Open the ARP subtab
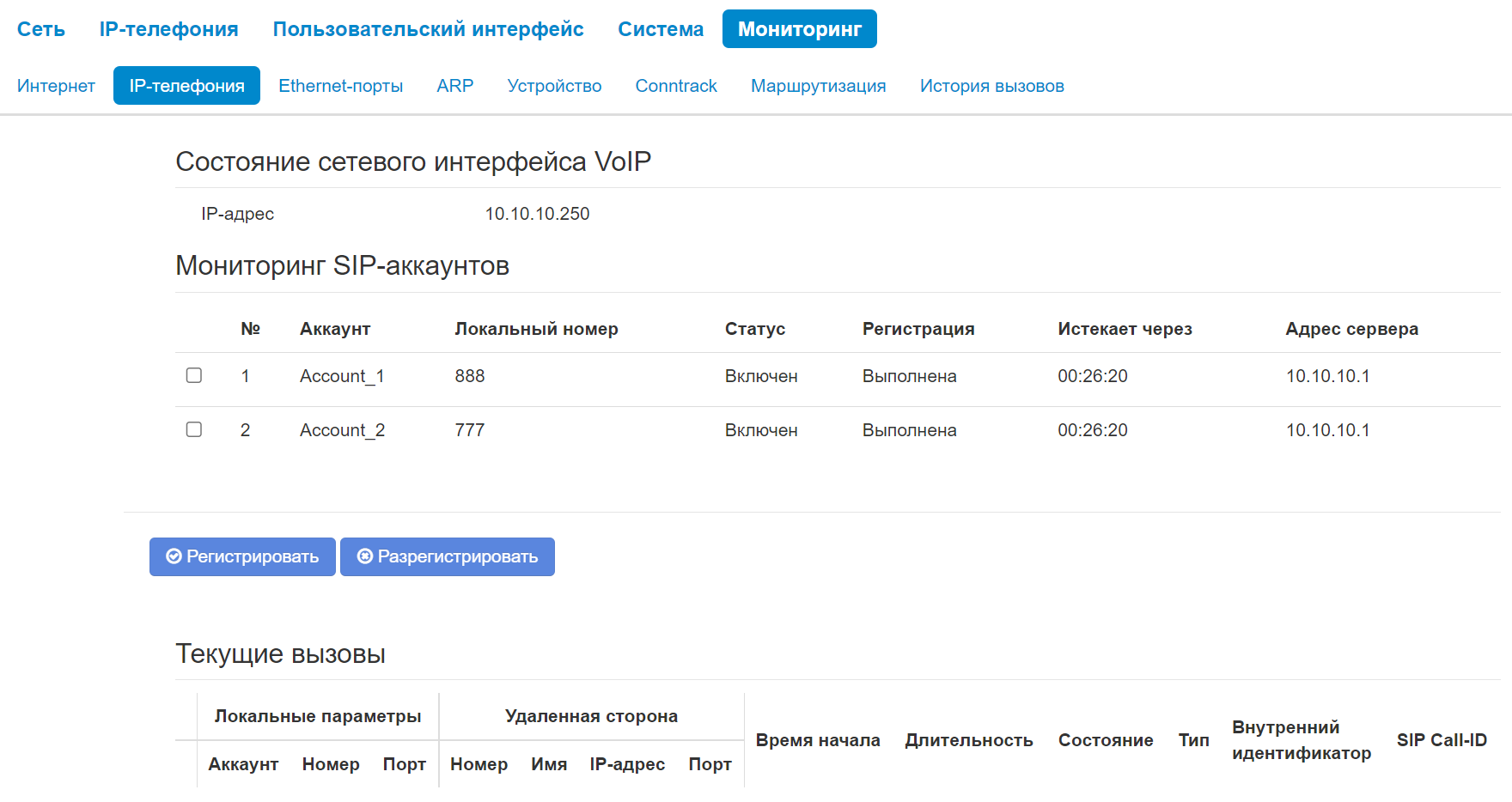Screen dimensions: 1512x802 coord(454,86)
